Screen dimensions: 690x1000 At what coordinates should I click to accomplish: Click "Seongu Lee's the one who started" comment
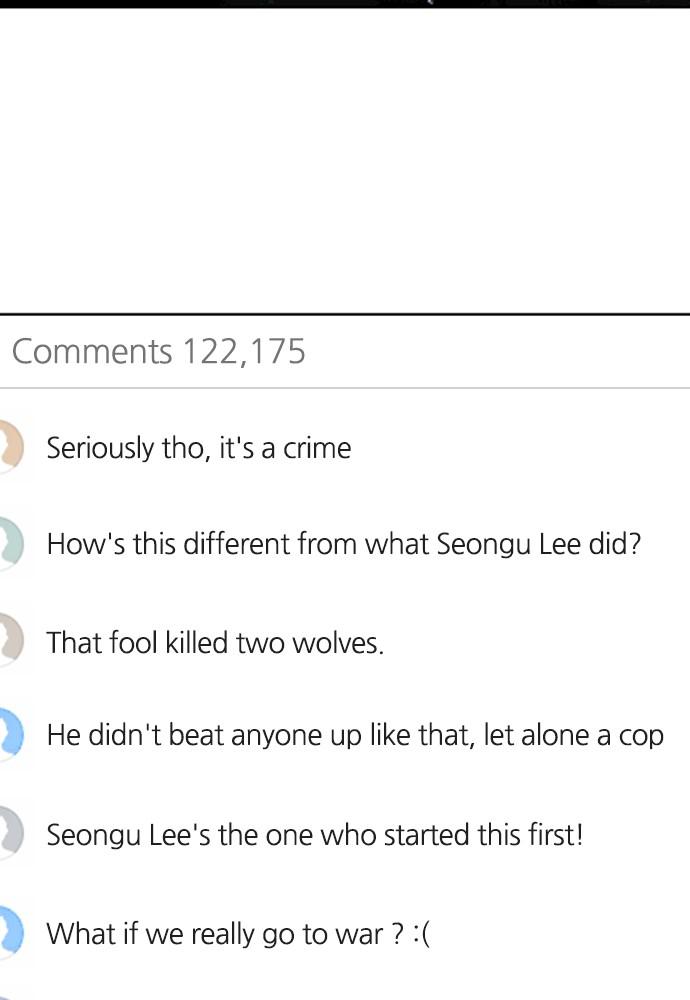(314, 834)
